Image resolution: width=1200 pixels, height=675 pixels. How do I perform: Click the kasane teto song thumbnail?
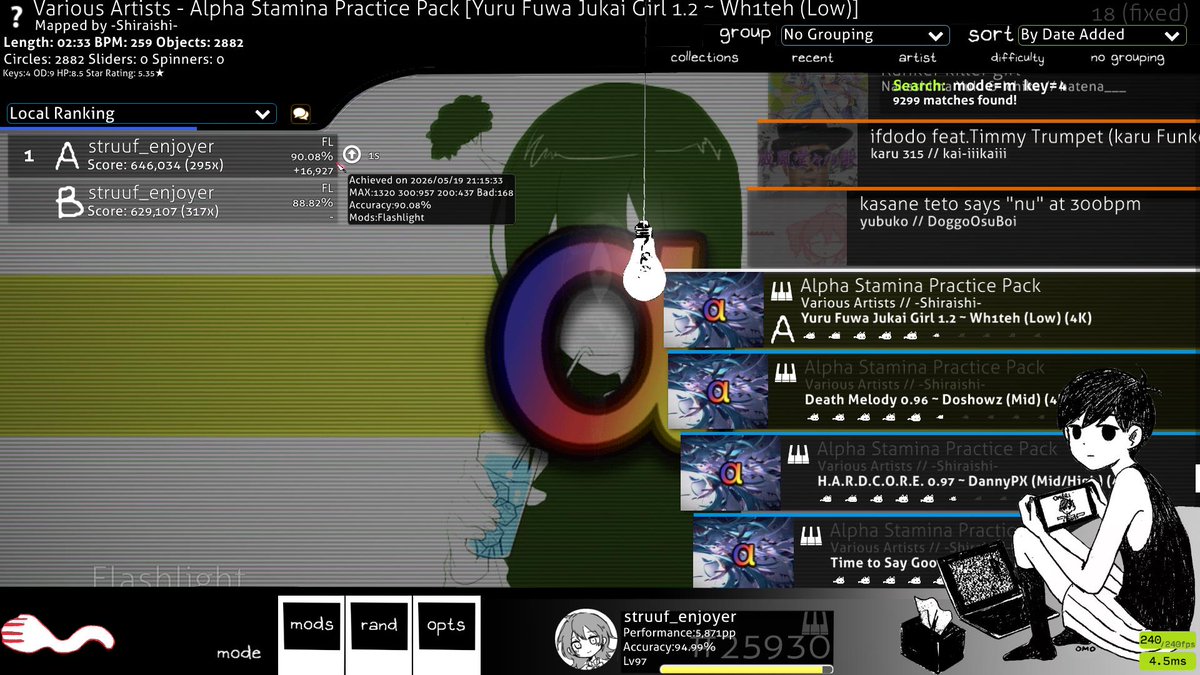tap(798, 228)
